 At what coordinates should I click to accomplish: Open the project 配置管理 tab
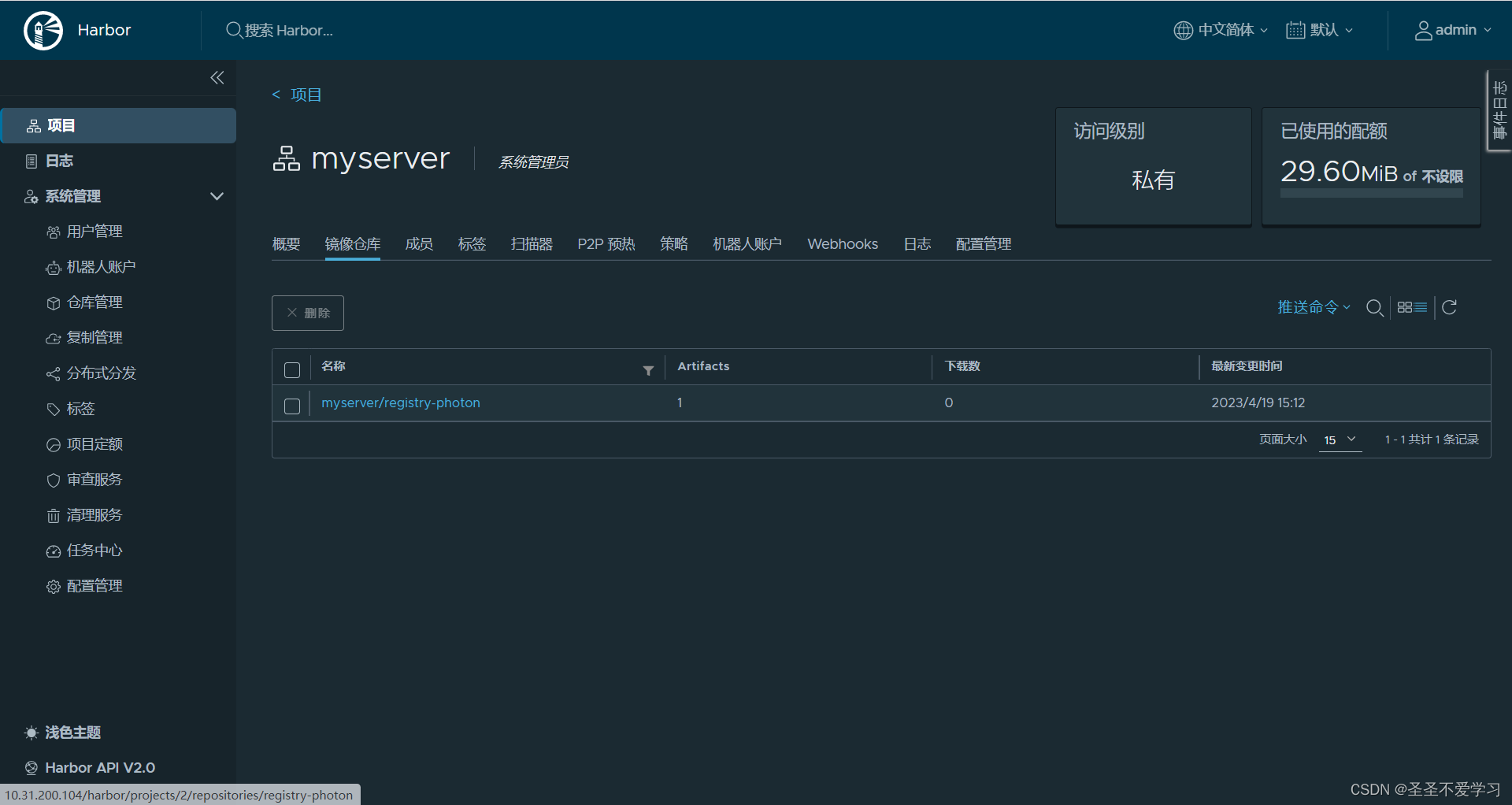(x=984, y=244)
